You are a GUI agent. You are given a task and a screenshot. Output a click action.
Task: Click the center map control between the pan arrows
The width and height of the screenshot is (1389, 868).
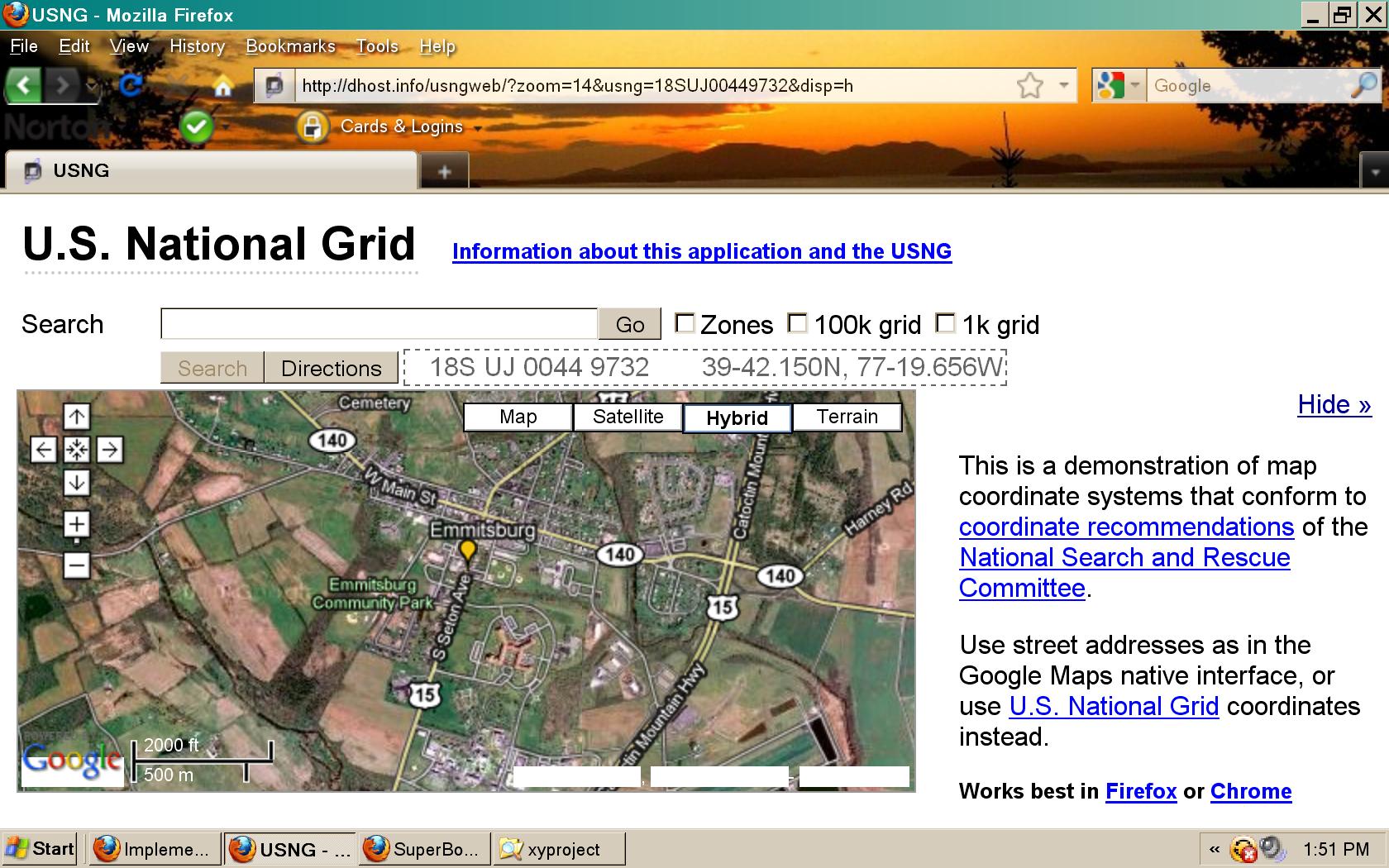tap(77, 450)
